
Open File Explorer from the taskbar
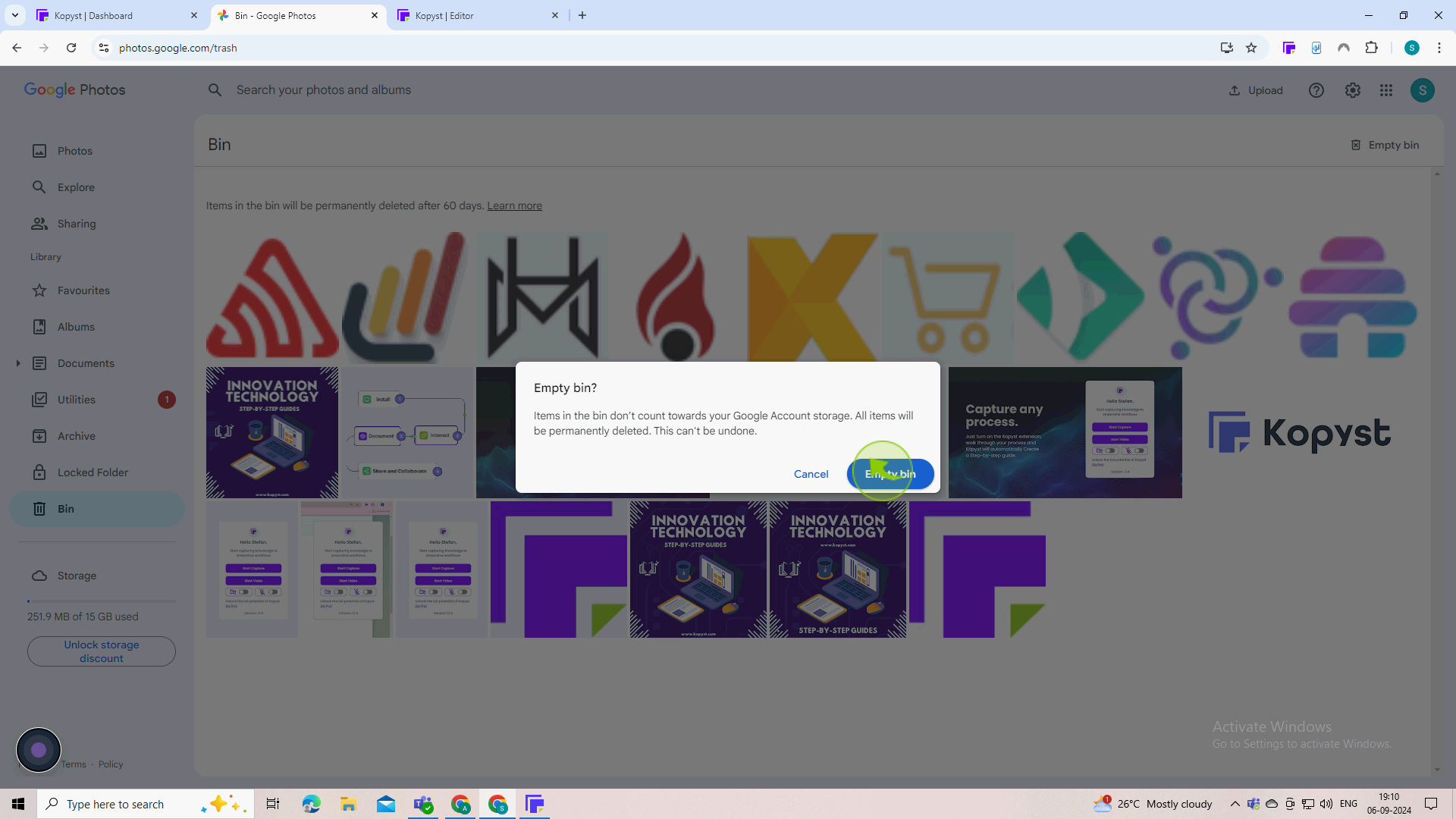(348, 804)
